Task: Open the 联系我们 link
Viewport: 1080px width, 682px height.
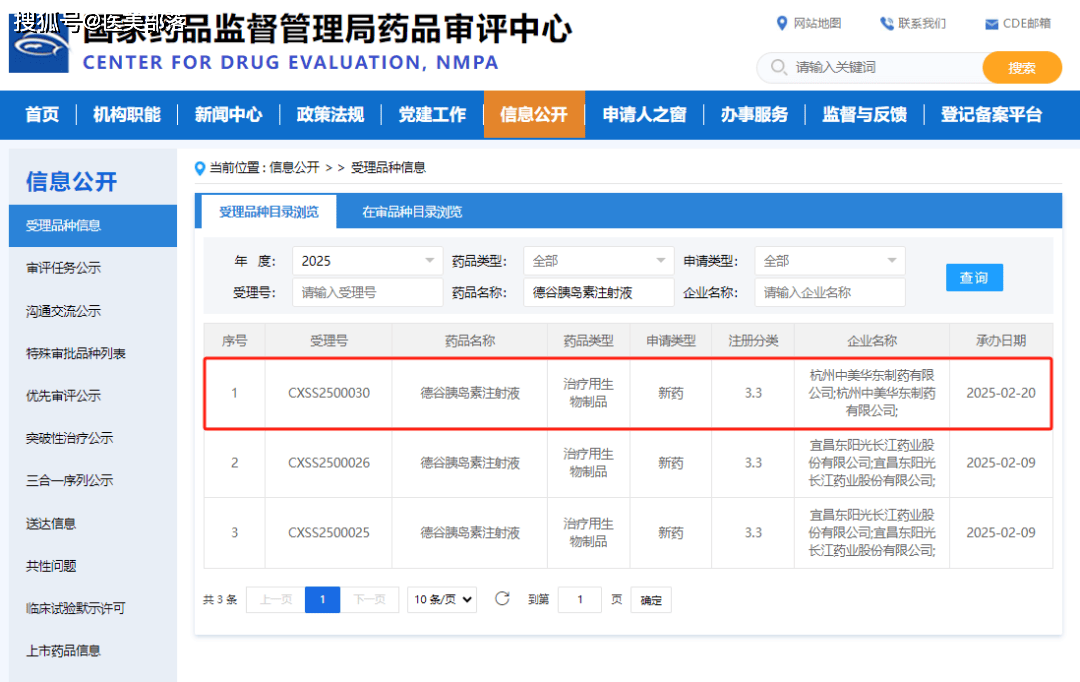Action: tap(922, 23)
